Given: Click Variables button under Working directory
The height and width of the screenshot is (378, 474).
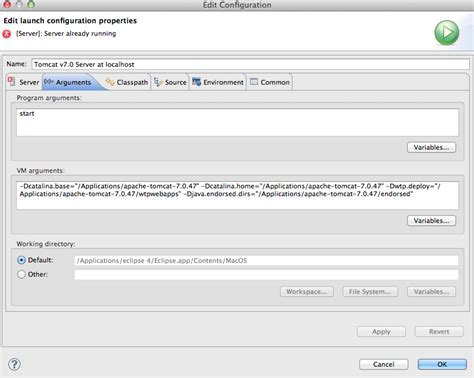Looking at the screenshot, I should point(431,292).
